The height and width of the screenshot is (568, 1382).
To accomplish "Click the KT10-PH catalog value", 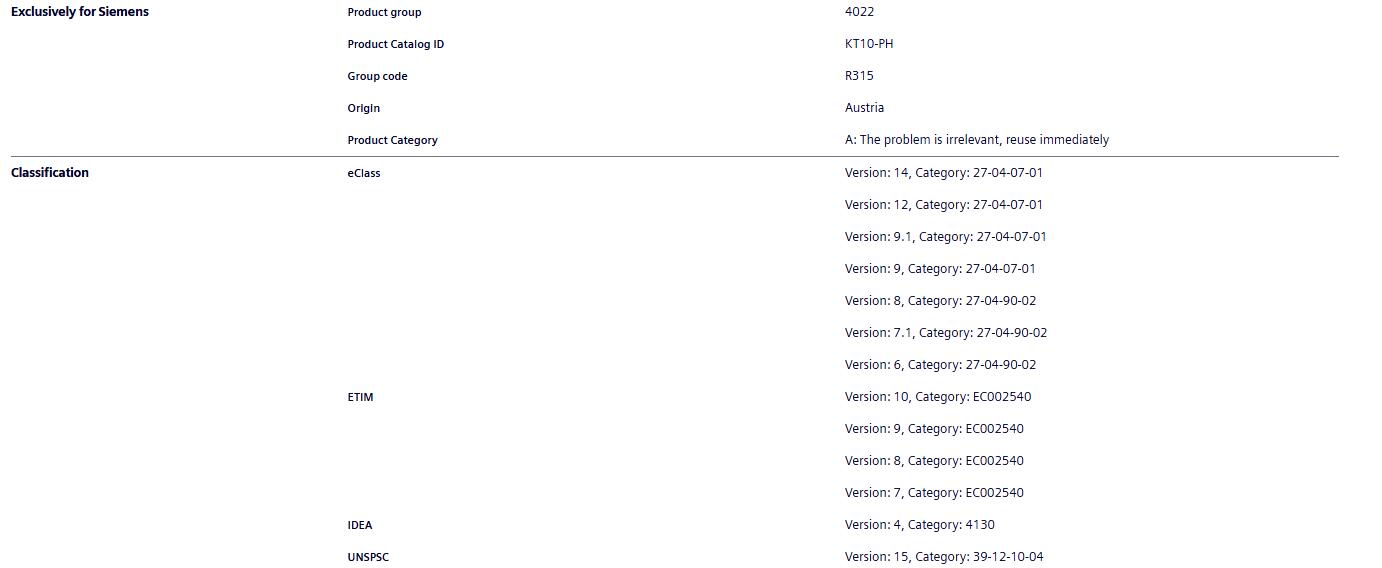I will (869, 44).
